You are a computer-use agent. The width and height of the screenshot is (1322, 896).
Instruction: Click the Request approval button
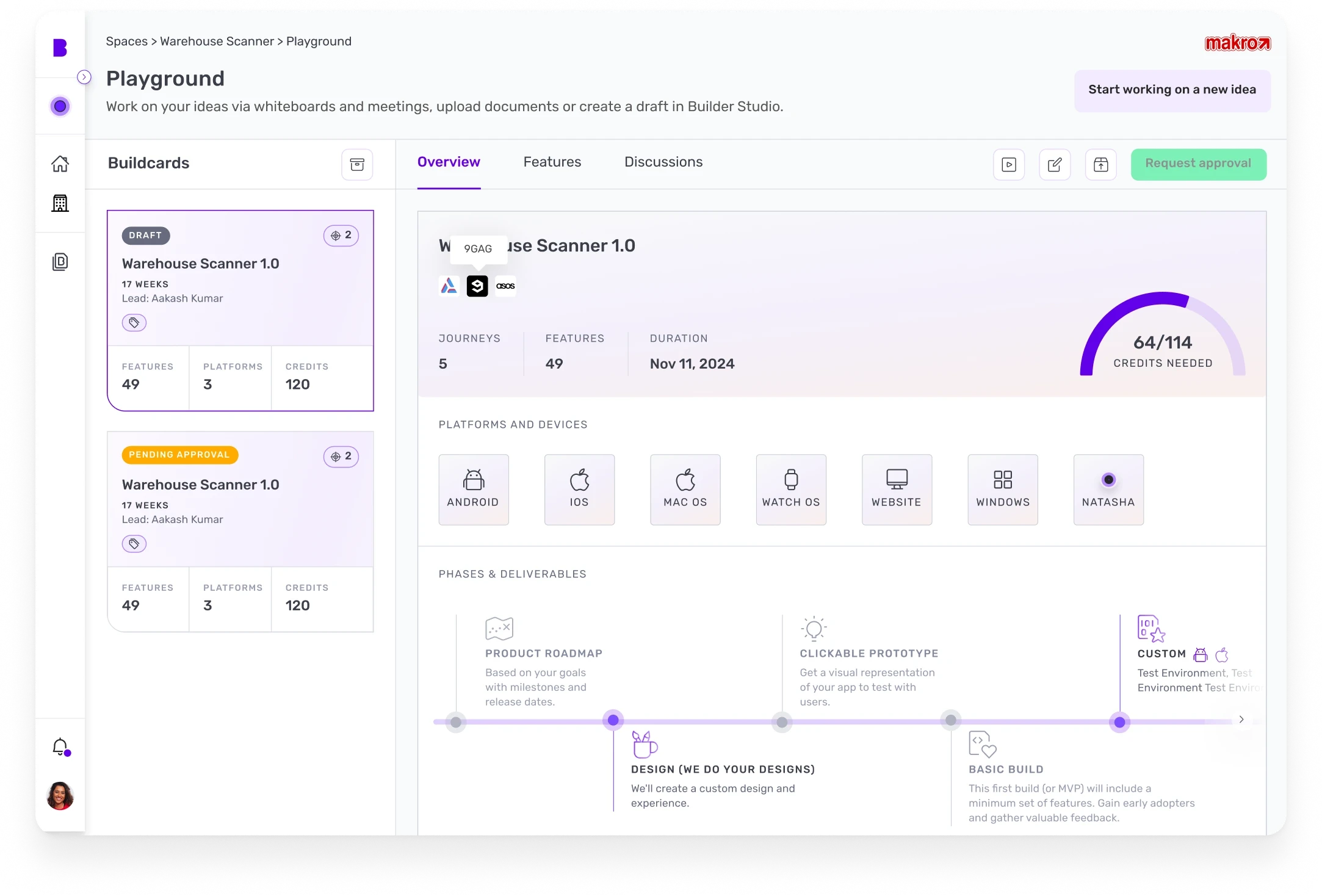pos(1198,164)
